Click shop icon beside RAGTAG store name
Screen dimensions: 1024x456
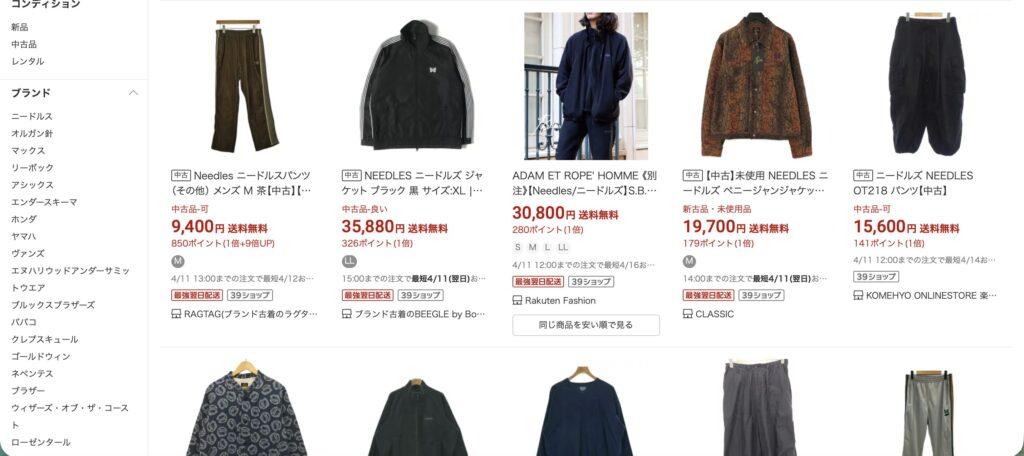coord(176,314)
